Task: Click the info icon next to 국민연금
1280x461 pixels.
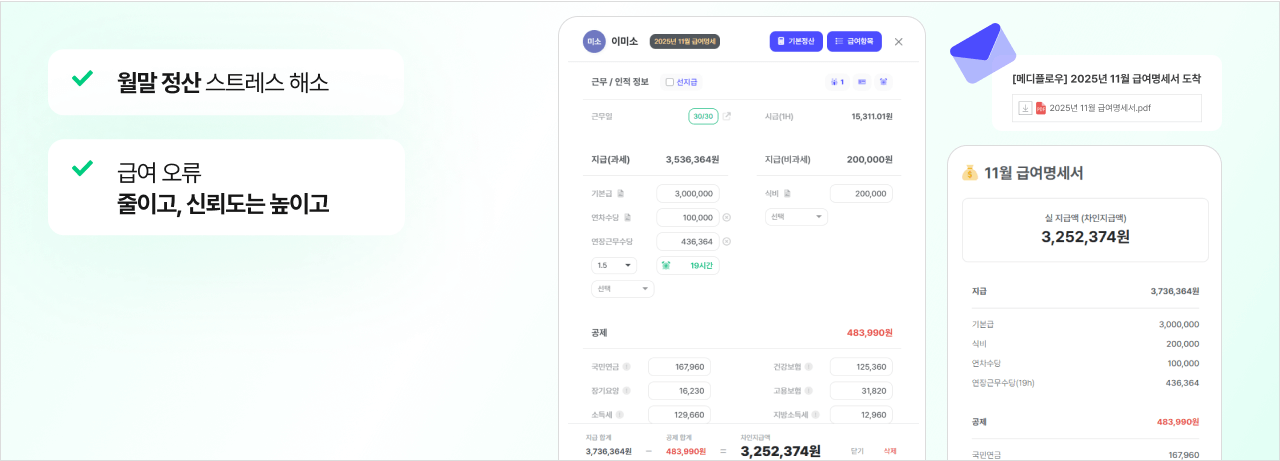Action: tap(626, 366)
